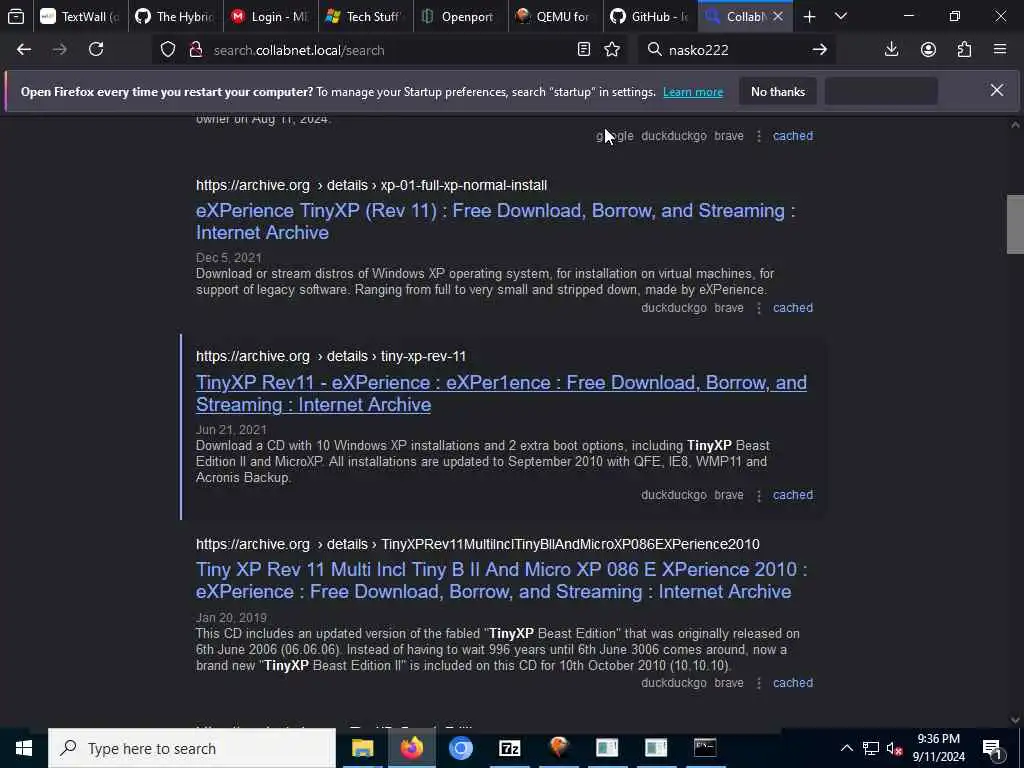The width and height of the screenshot is (1024, 768).
Task: Open TinyXP Rev11 - eXPerience result link
Action: tap(501, 393)
